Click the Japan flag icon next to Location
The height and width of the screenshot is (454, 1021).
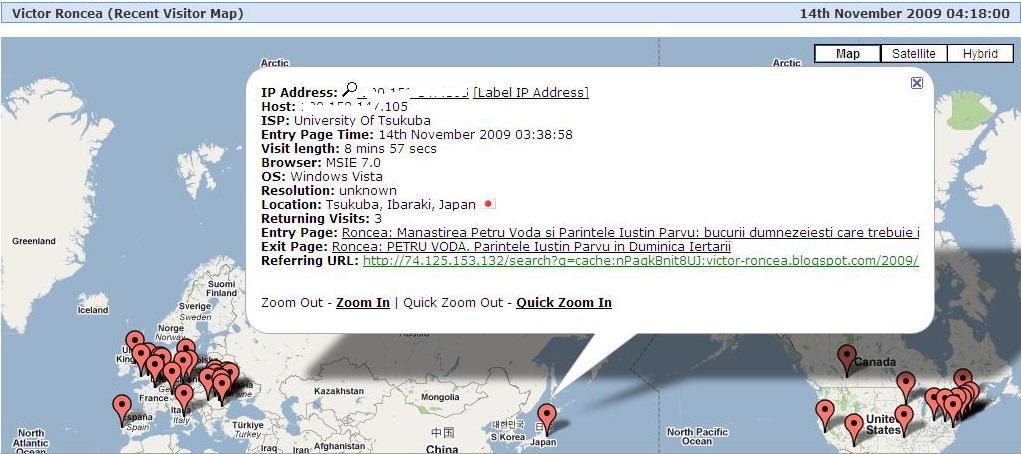488,204
